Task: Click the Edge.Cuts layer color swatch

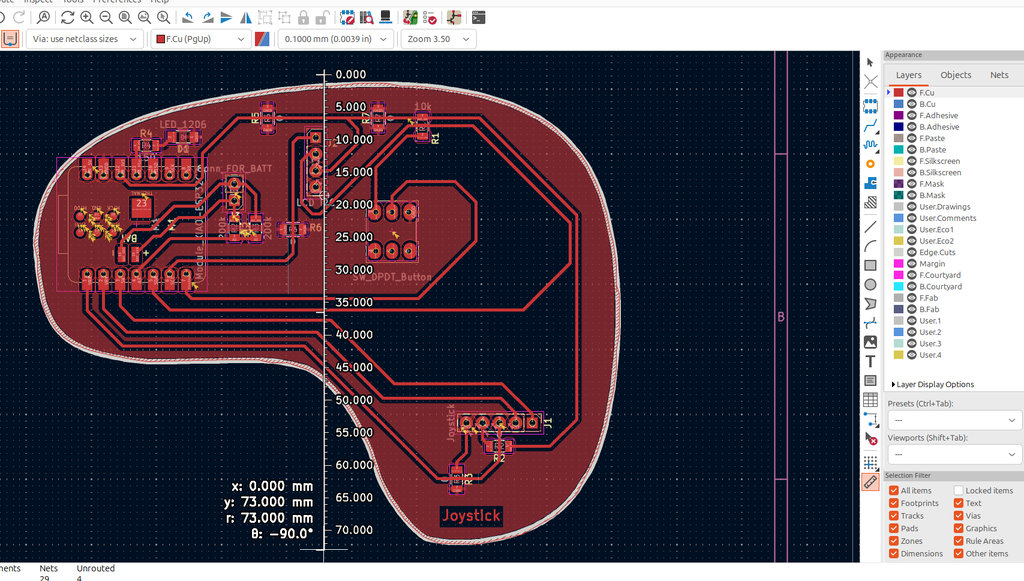Action: point(899,252)
